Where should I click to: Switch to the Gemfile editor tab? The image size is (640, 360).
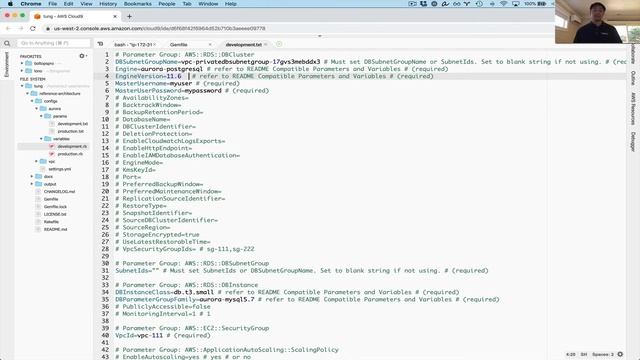pyautogui.click(x=179, y=44)
